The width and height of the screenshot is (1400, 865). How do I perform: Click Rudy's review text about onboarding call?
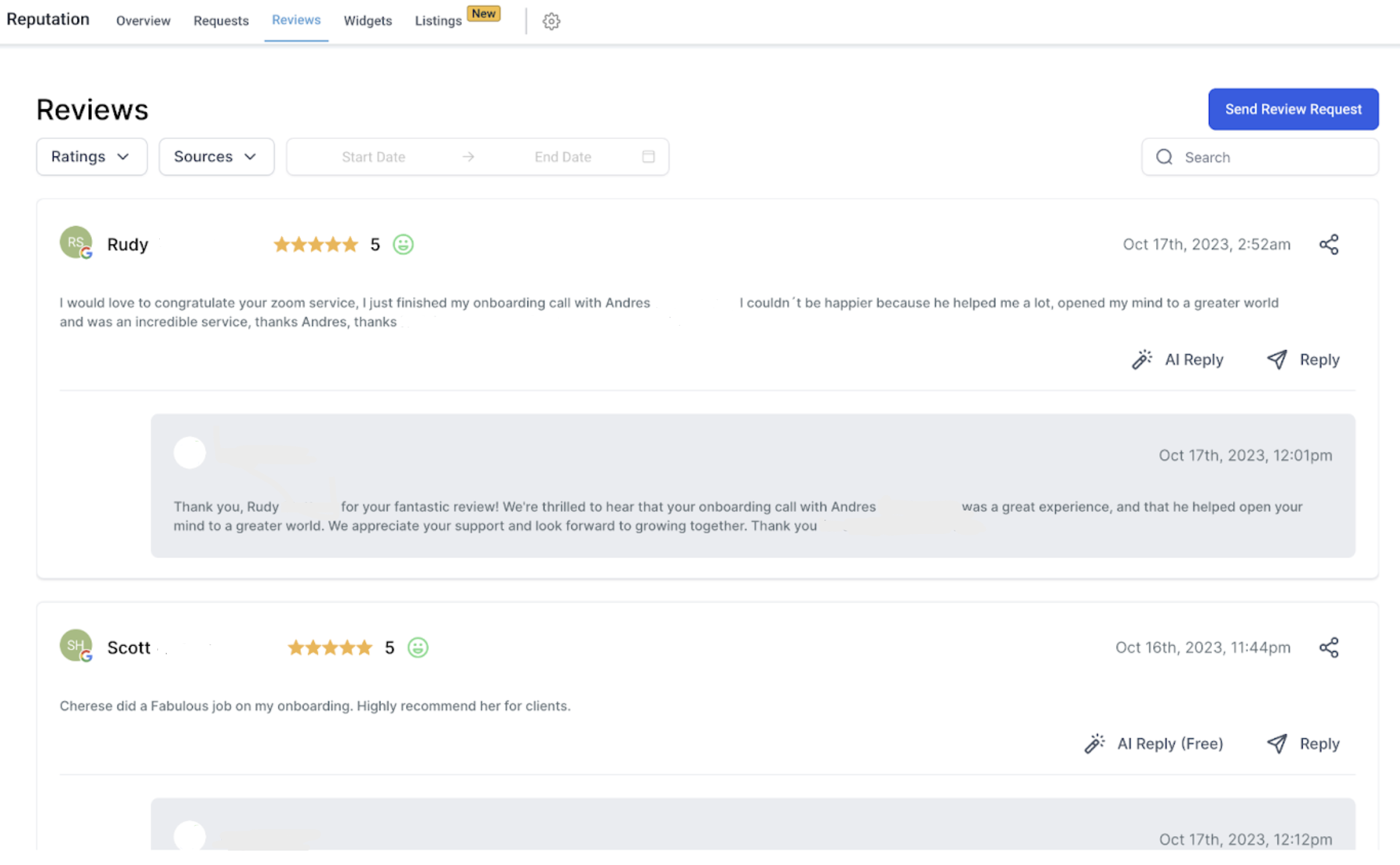click(x=669, y=312)
